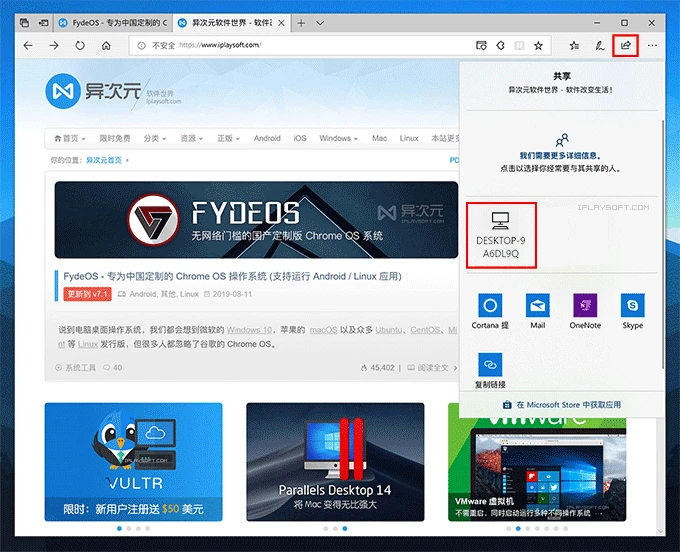
Task: Click Android in site navigation bar
Action: [x=267, y=138]
